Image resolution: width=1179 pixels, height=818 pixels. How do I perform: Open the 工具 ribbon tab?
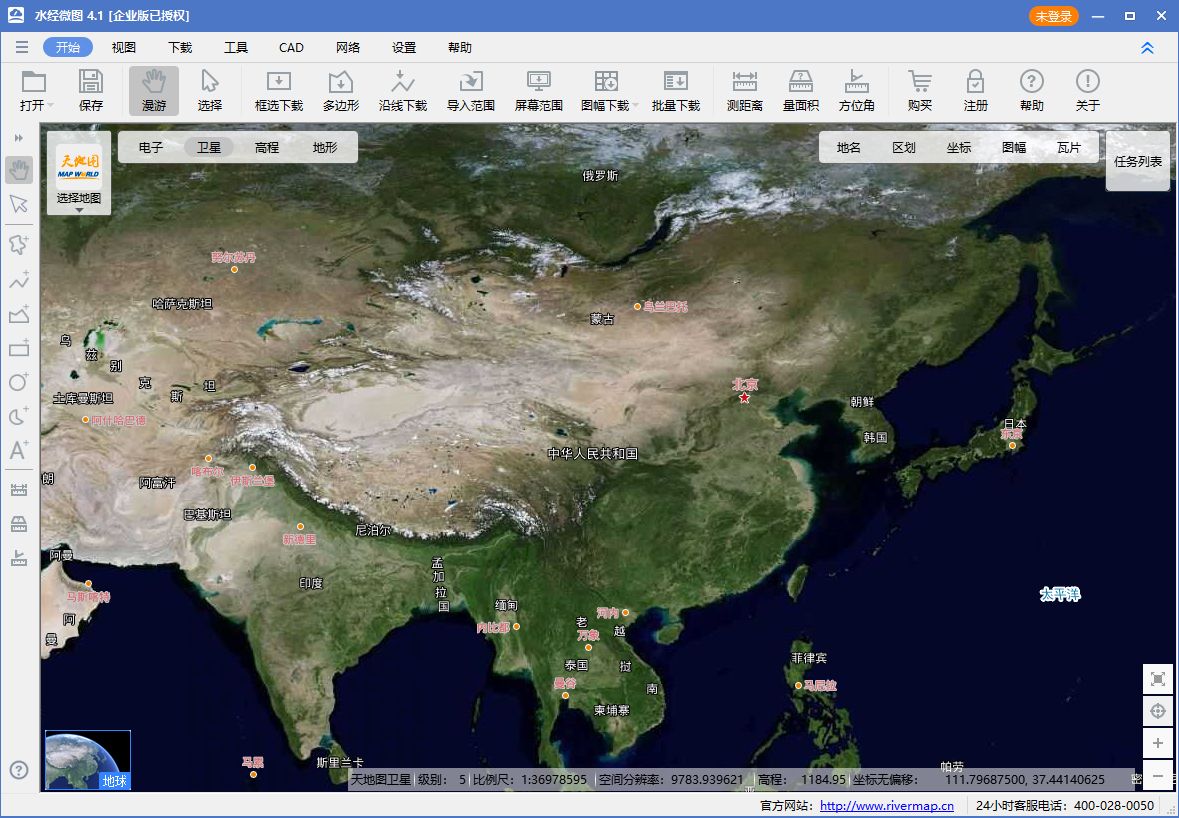pyautogui.click(x=235, y=47)
